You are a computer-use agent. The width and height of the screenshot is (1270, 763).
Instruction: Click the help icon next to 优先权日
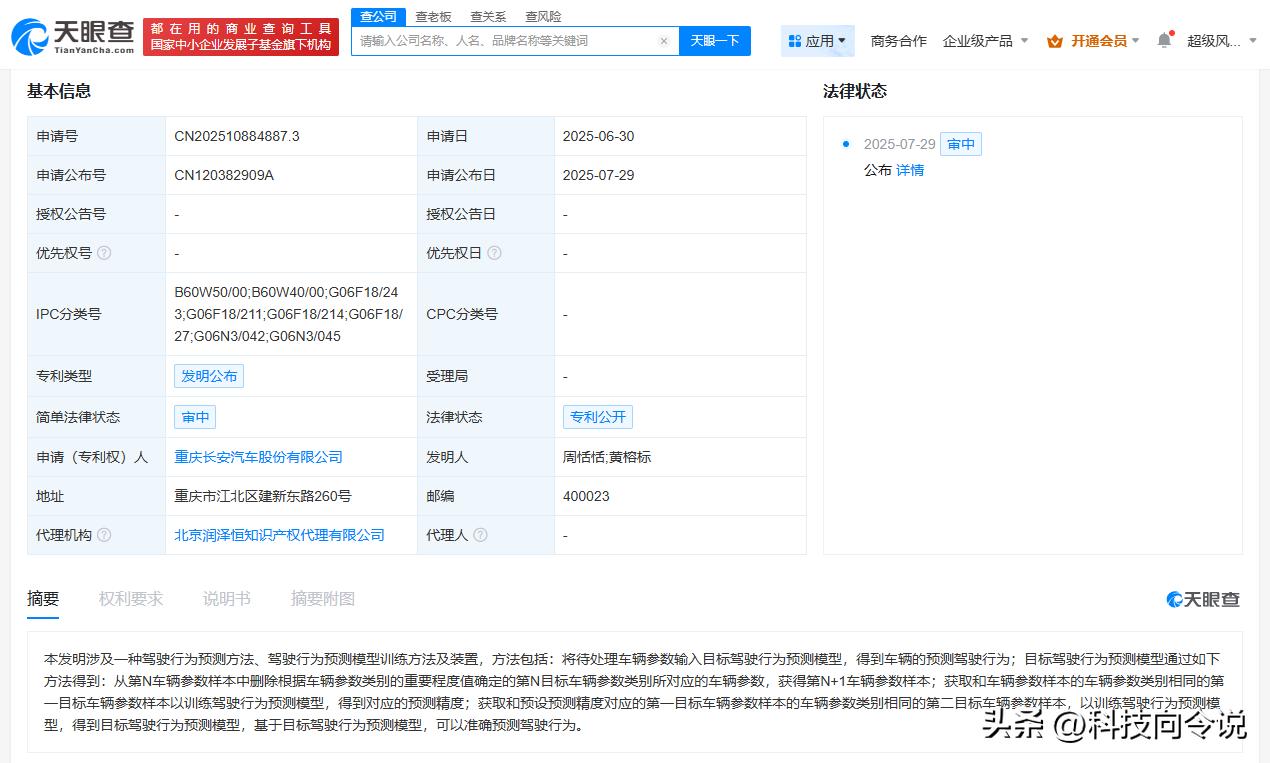coord(494,253)
